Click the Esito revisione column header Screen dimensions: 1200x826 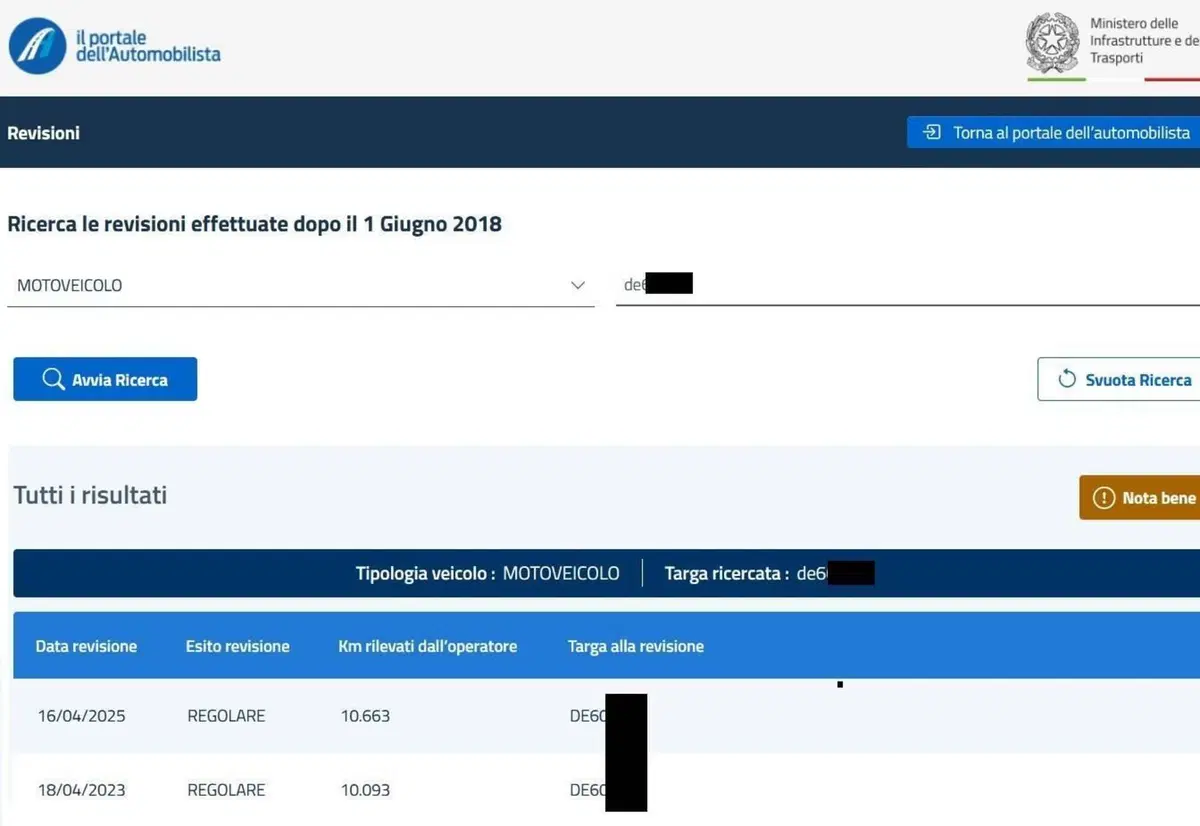click(238, 646)
